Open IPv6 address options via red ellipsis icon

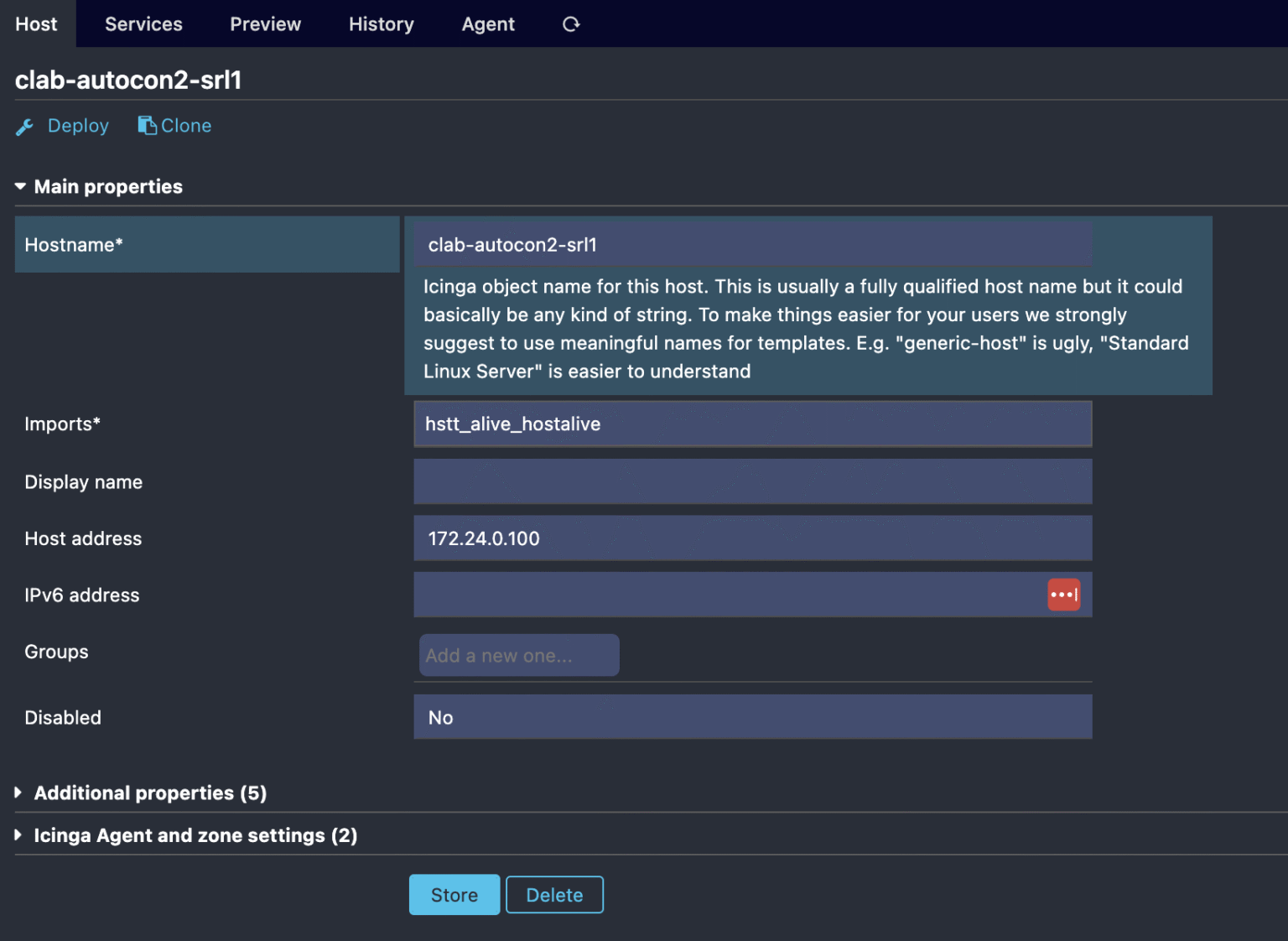click(x=1063, y=595)
